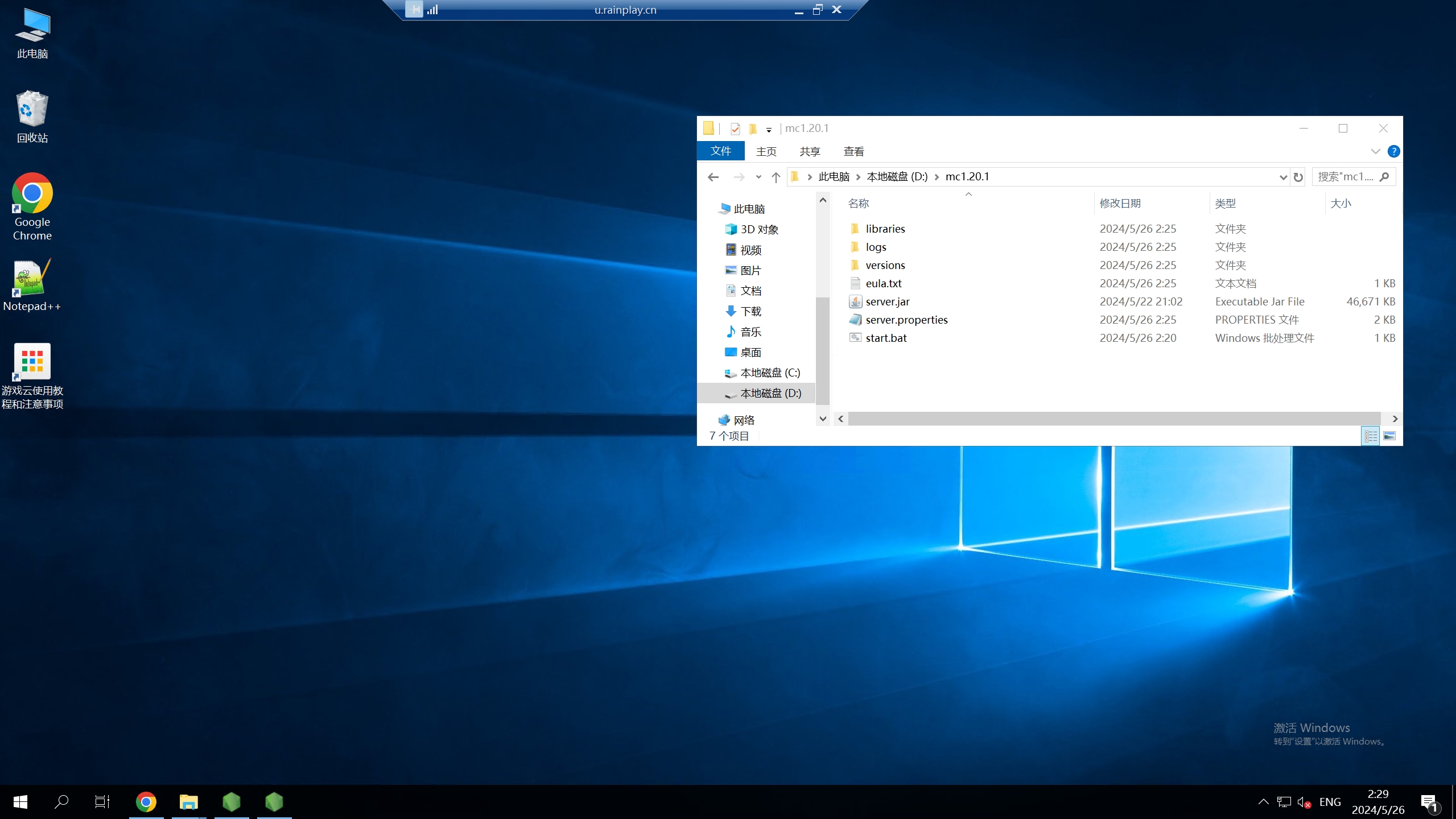Screen dimensions: 1456x819
Task: Click the back navigation arrow
Action: point(713,177)
